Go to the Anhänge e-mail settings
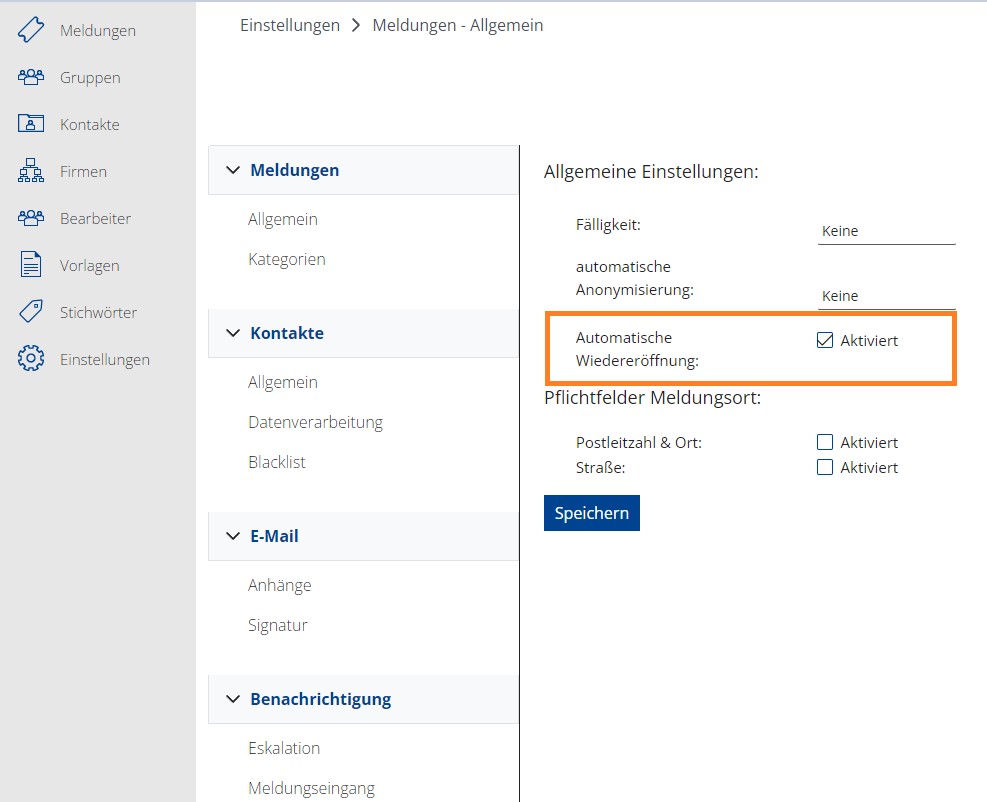987x802 pixels. (279, 585)
